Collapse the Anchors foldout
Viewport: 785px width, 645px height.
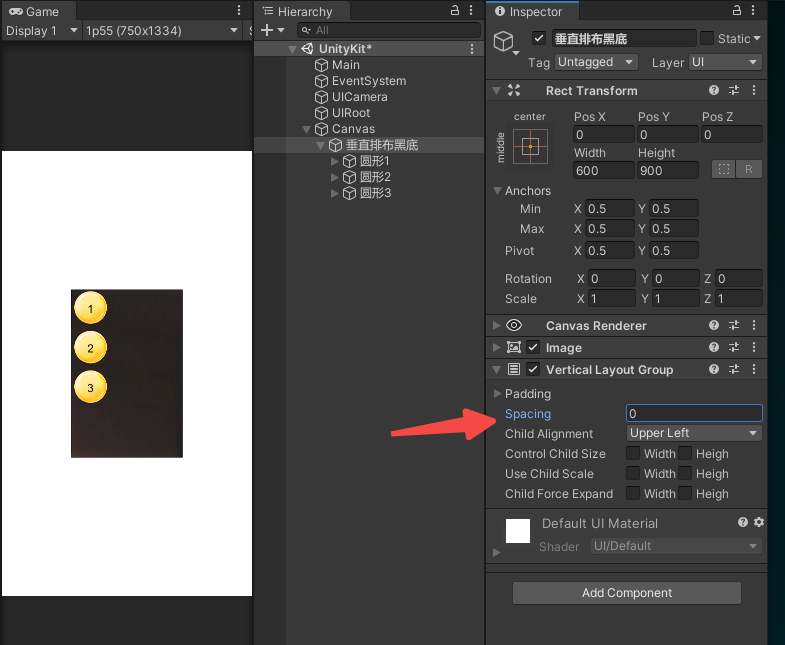pos(497,191)
